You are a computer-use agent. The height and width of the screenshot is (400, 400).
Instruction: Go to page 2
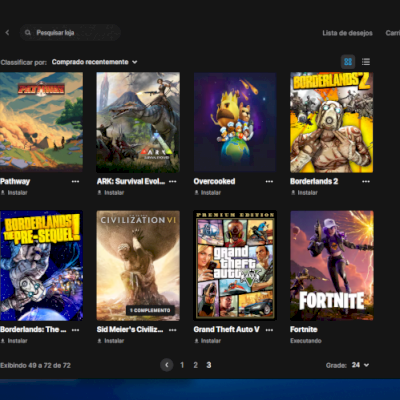pos(196,365)
